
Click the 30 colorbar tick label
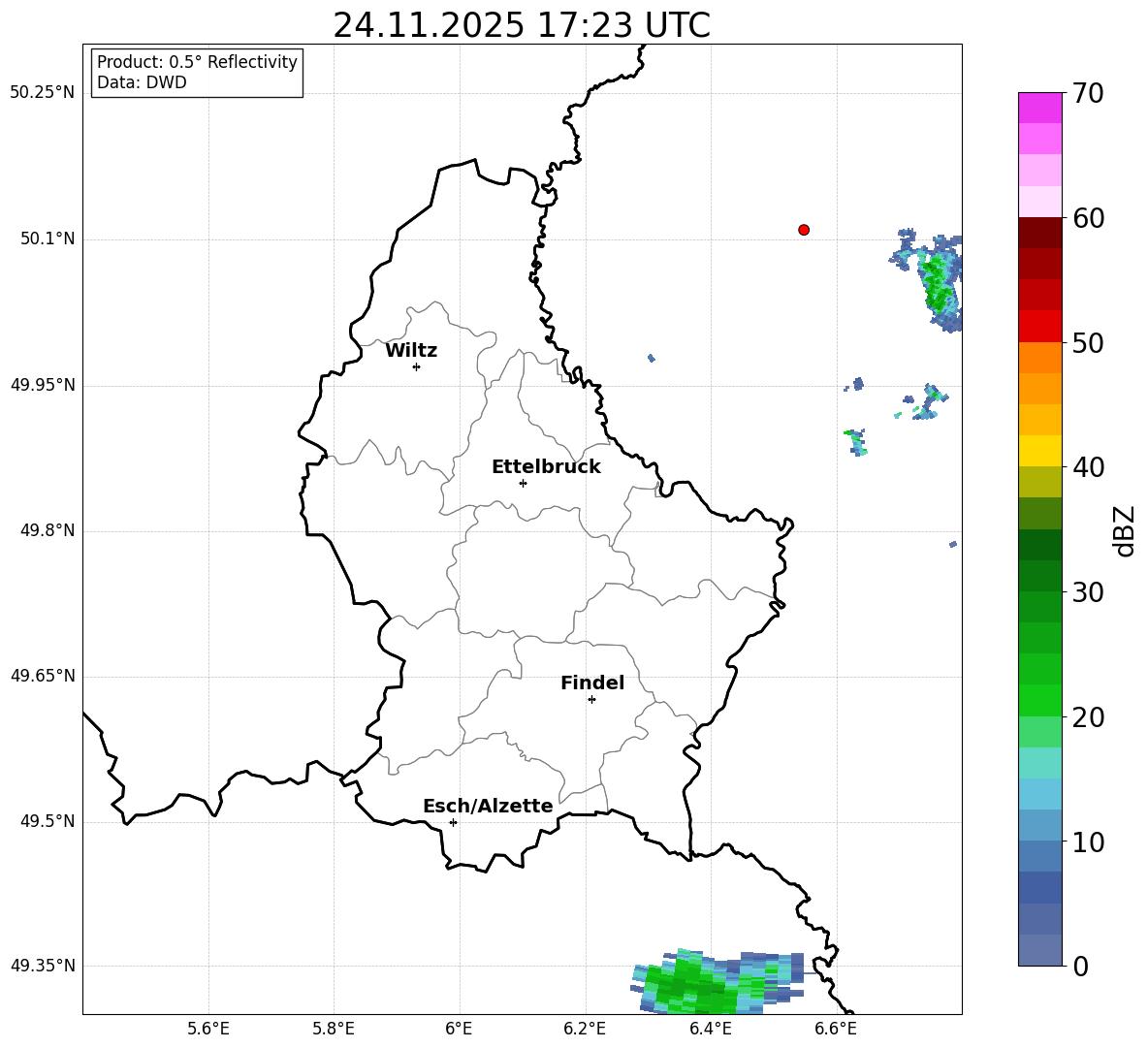tap(1088, 592)
